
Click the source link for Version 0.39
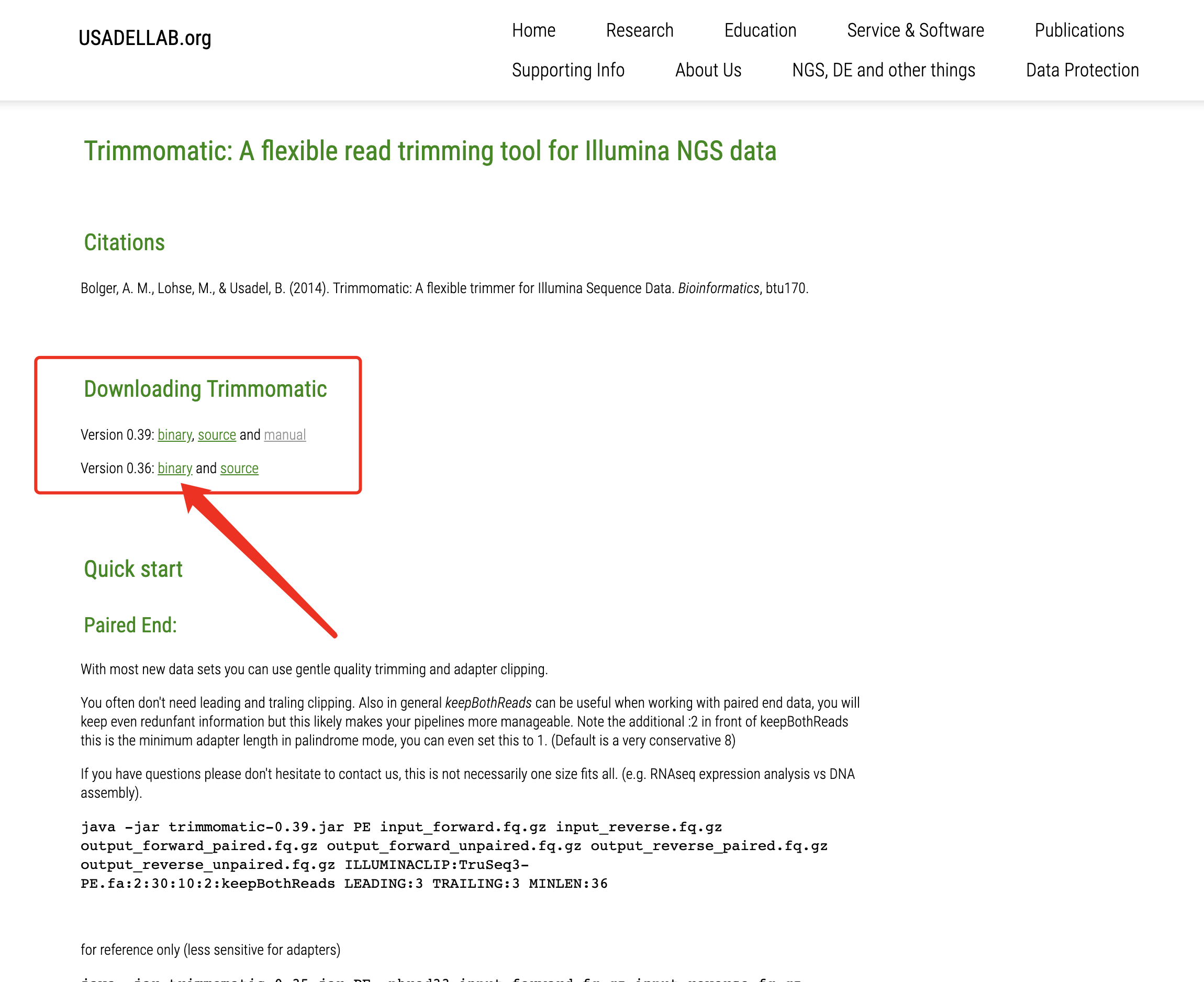[215, 434]
